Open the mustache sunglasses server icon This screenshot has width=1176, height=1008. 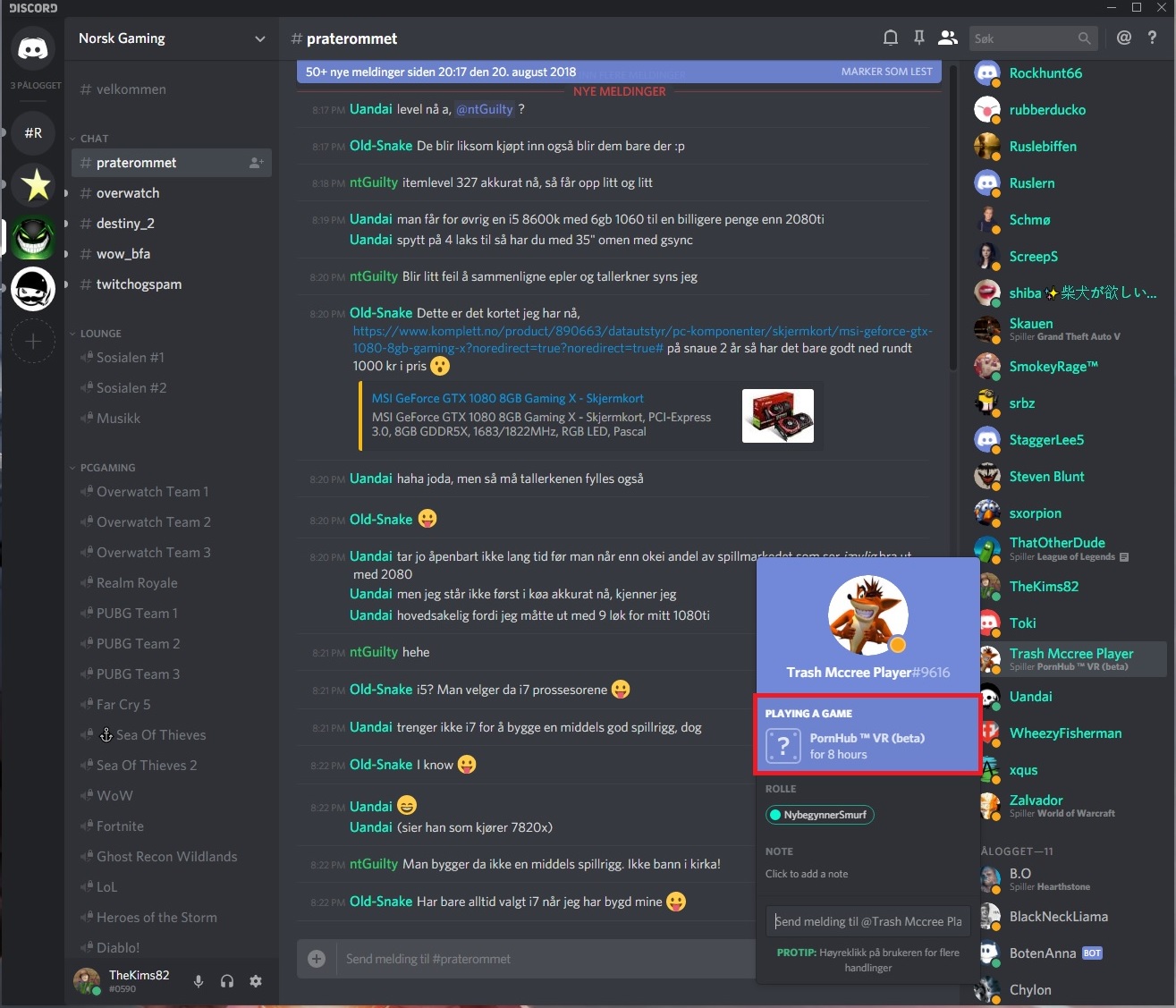33,289
